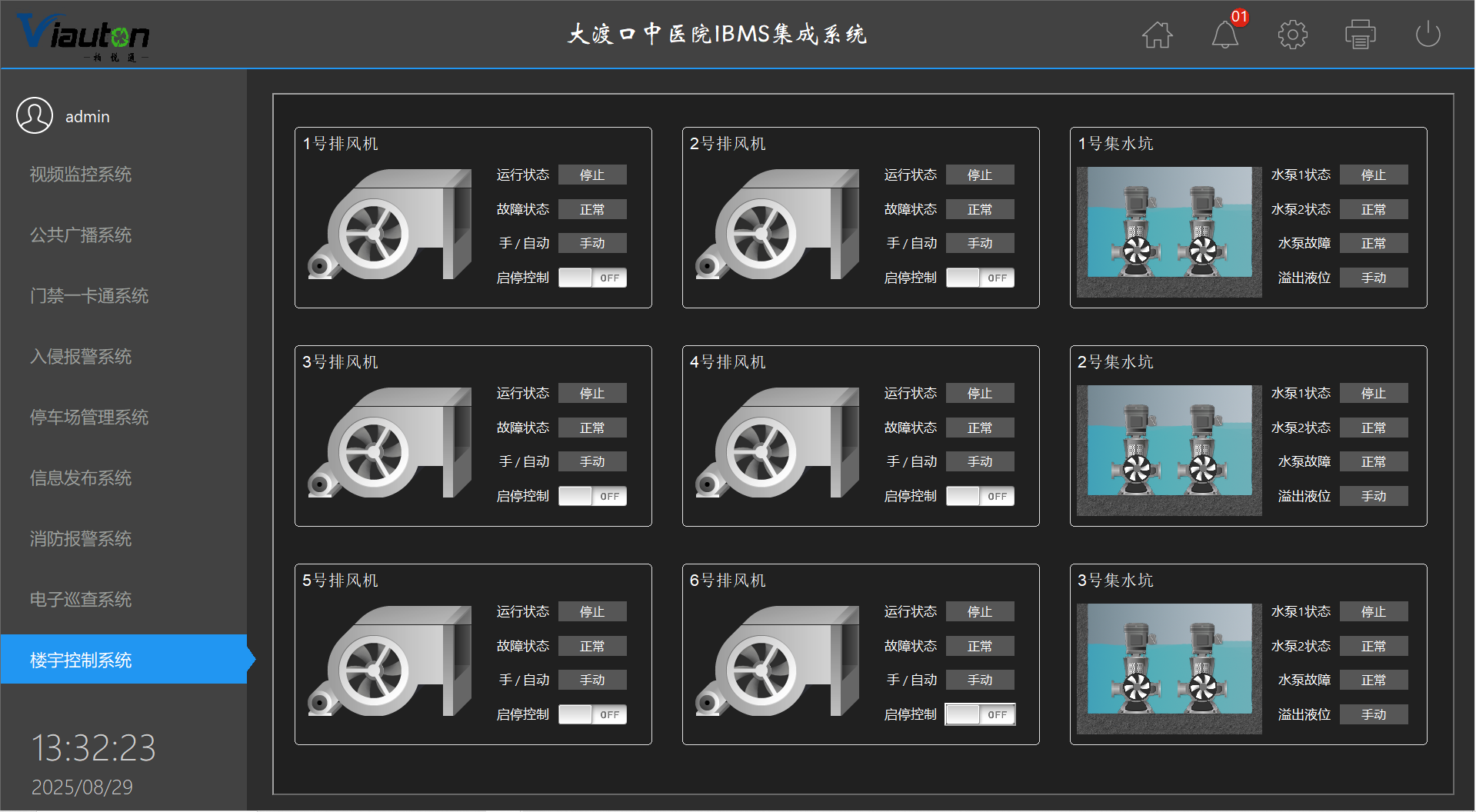Screen dimensions: 1476x812
Task: Open settings via the gear icon
Action: (1292, 35)
